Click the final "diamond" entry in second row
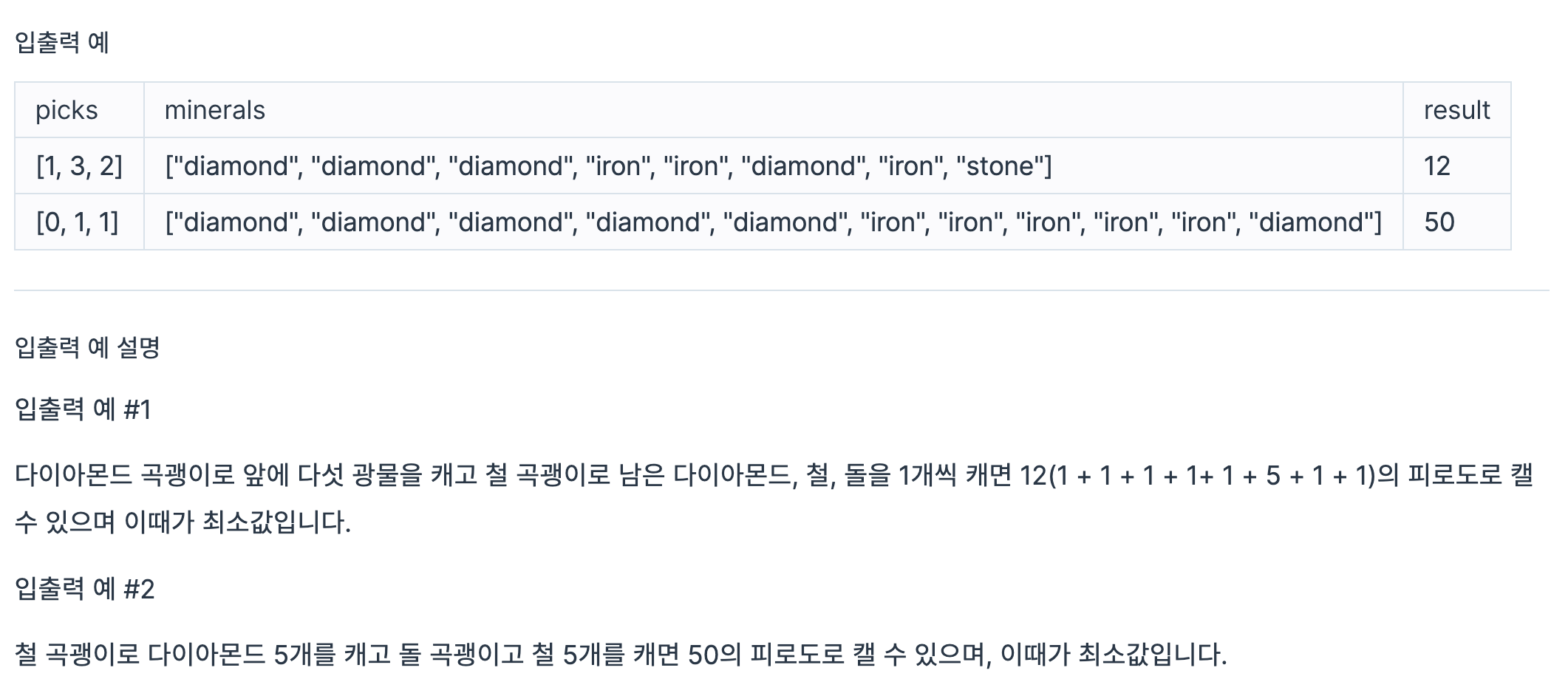The width and height of the screenshot is (1568, 696). pos(1315,222)
